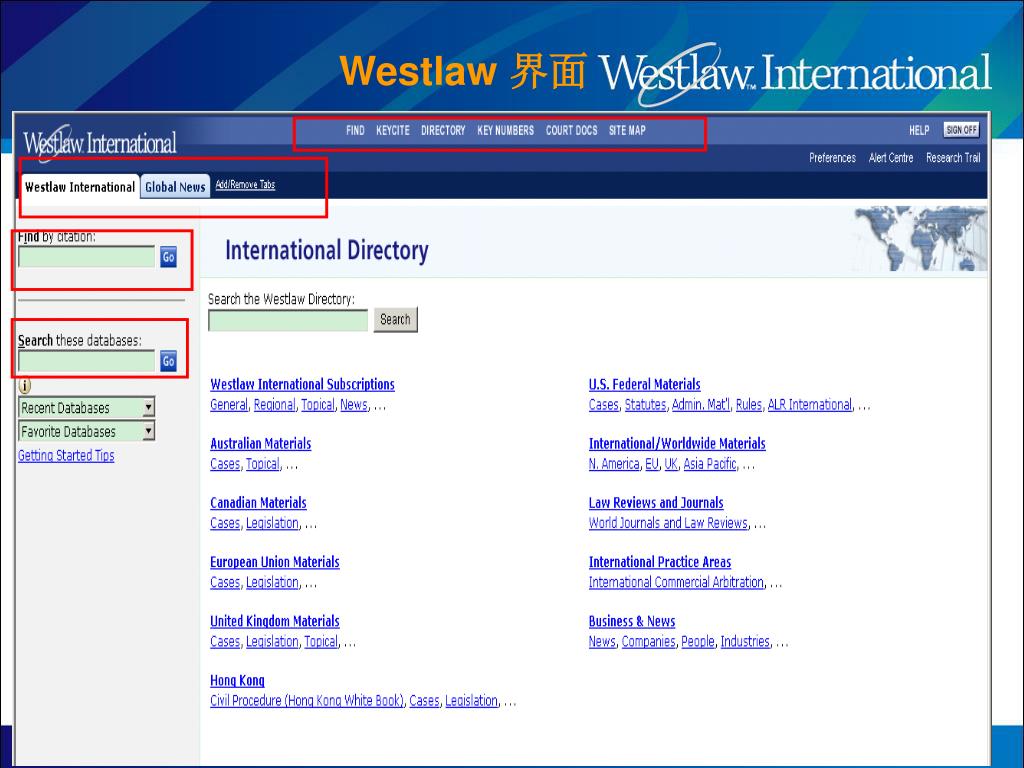1024x768 pixels.
Task: Open SITE MAP in the top navigation
Action: (627, 131)
